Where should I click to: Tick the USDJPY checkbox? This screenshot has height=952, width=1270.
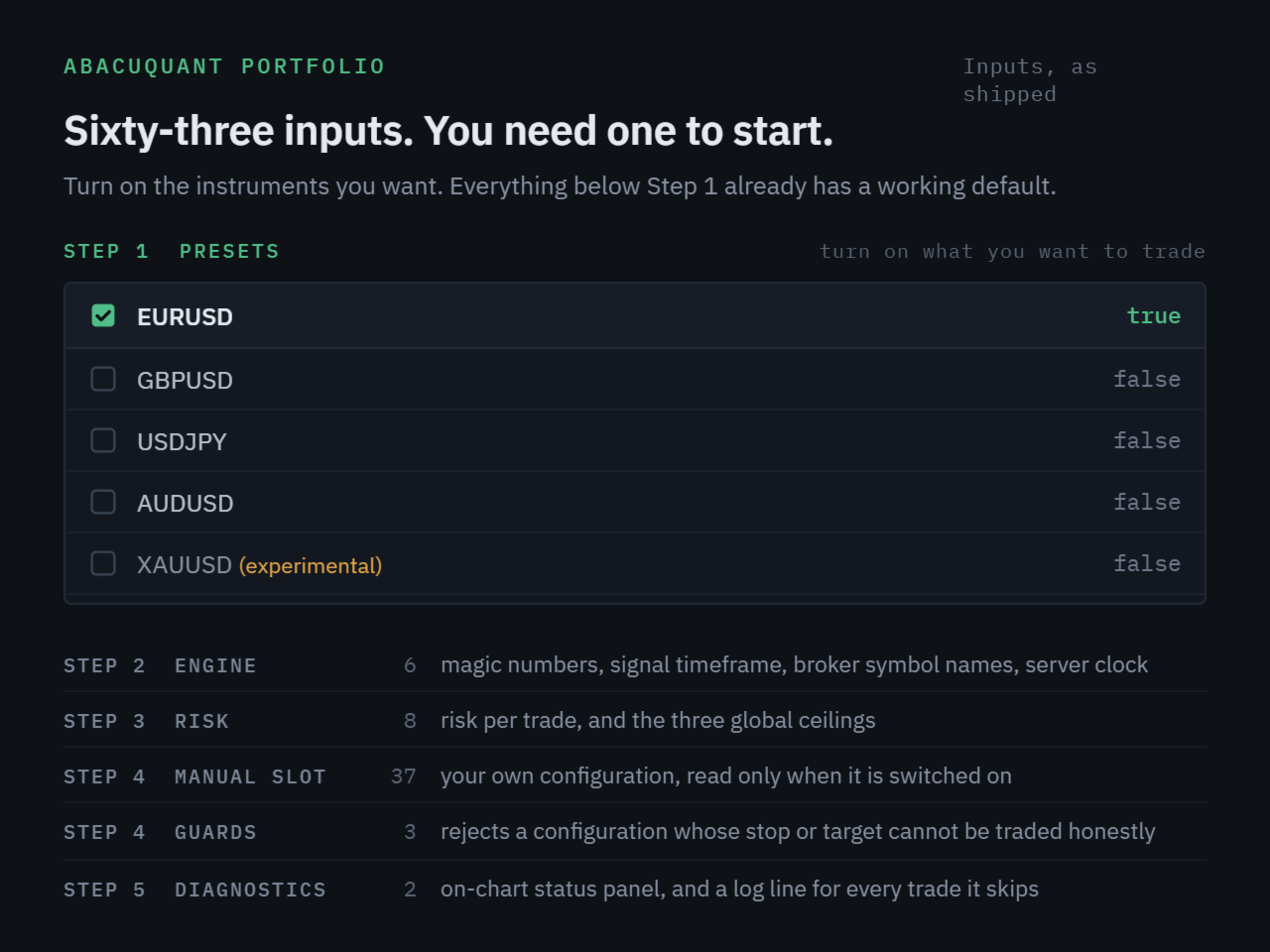coord(103,440)
